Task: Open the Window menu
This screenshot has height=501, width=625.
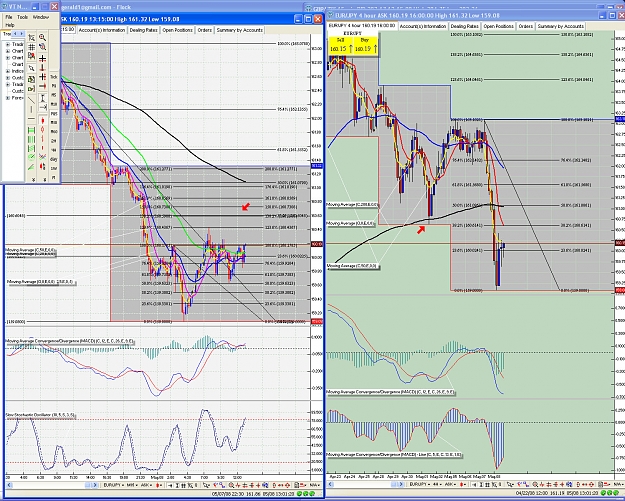Action: coord(41,17)
